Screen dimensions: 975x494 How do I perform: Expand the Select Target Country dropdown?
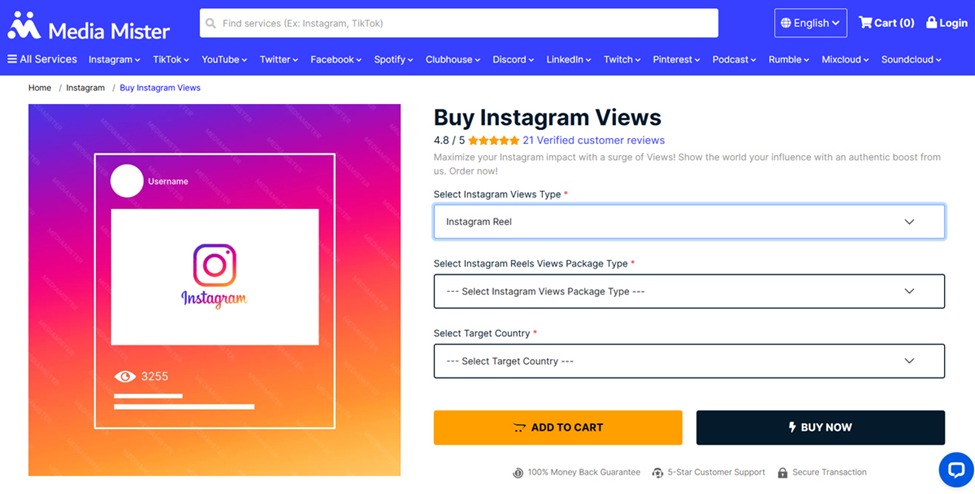click(689, 361)
